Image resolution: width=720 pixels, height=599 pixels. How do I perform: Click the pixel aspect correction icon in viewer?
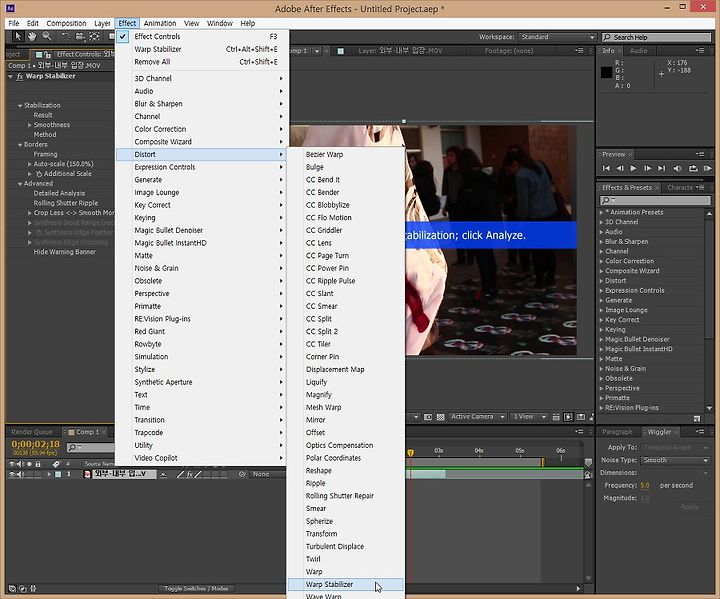pyautogui.click(x=556, y=417)
